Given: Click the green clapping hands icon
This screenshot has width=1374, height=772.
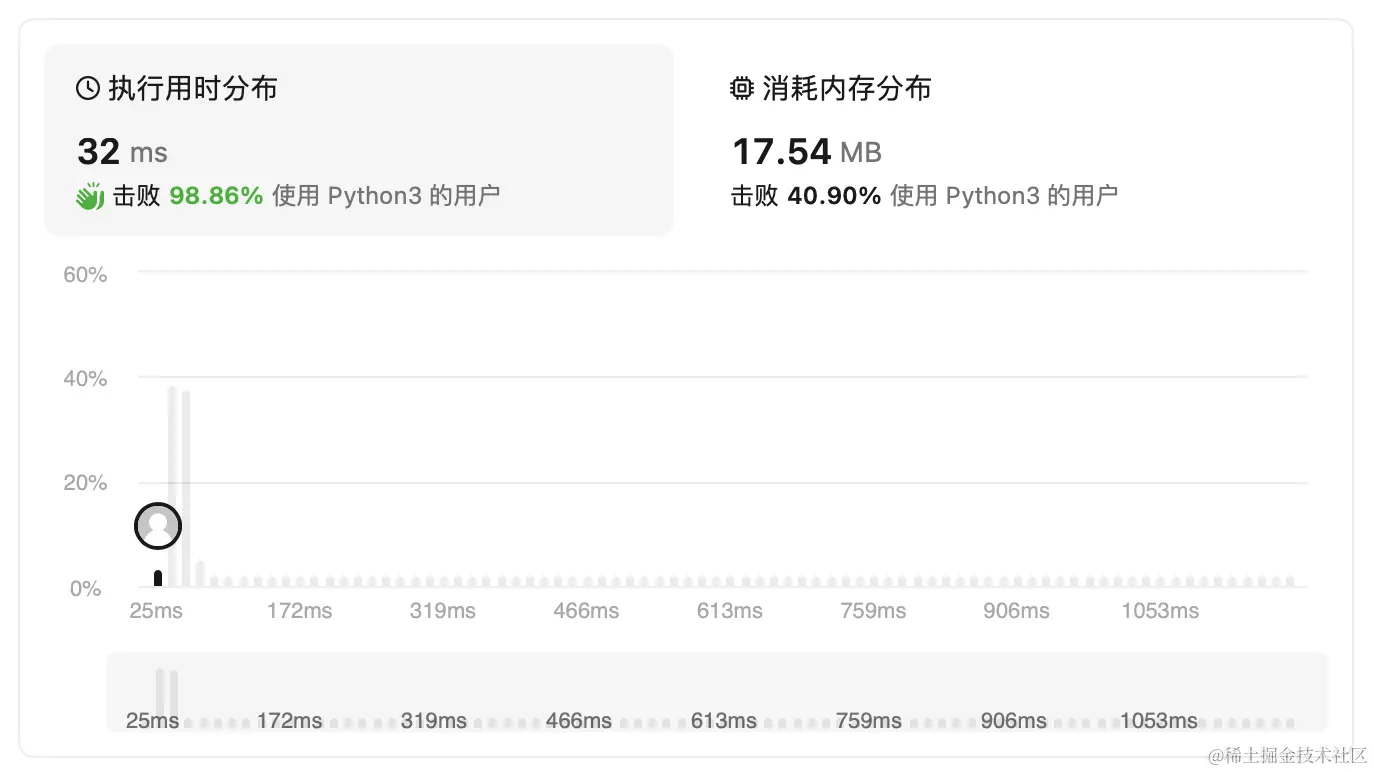Looking at the screenshot, I should coord(90,196).
